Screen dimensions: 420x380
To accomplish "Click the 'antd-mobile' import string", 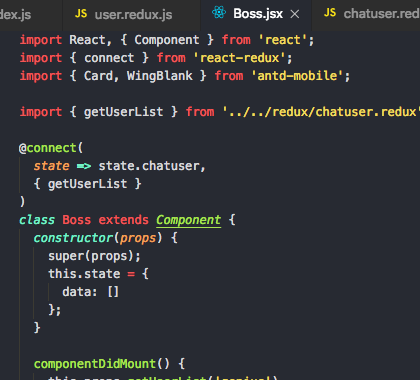I will [x=297, y=76].
